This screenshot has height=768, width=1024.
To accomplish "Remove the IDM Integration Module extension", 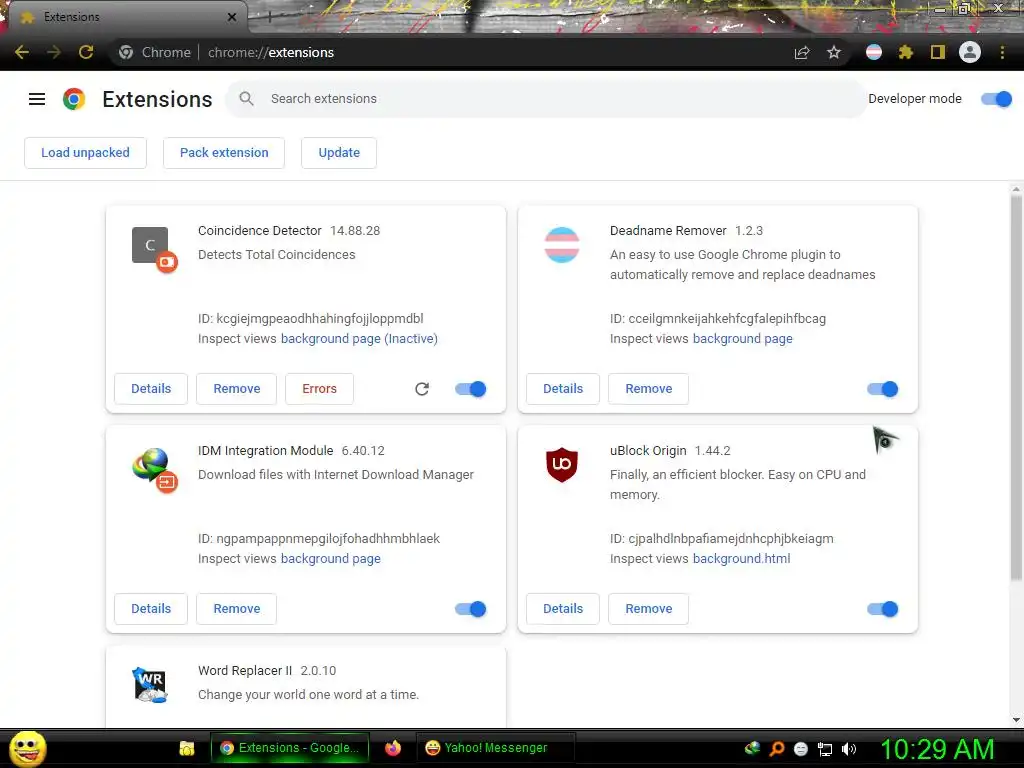I will click(x=236, y=609).
